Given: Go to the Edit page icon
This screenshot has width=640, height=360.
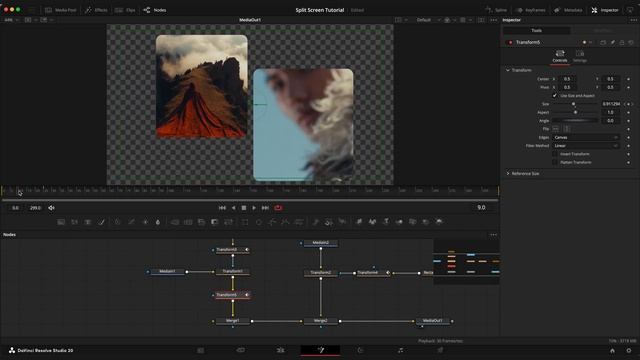Looking at the screenshot, I should coord(280,350).
